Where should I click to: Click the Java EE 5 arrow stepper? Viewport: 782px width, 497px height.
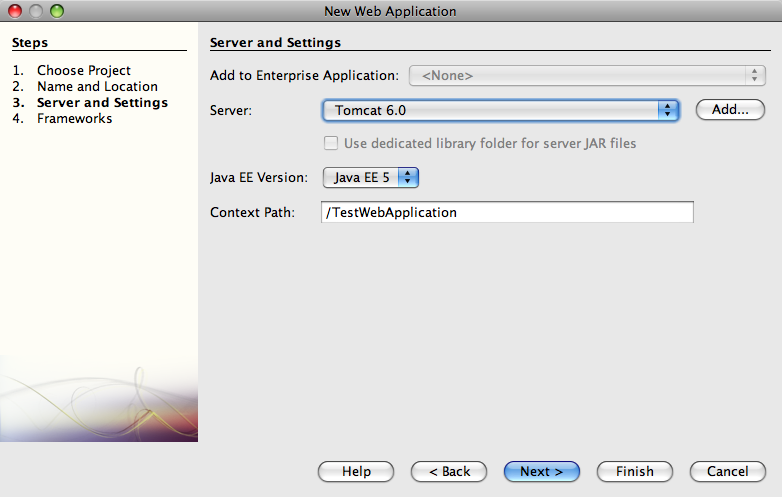coord(408,177)
